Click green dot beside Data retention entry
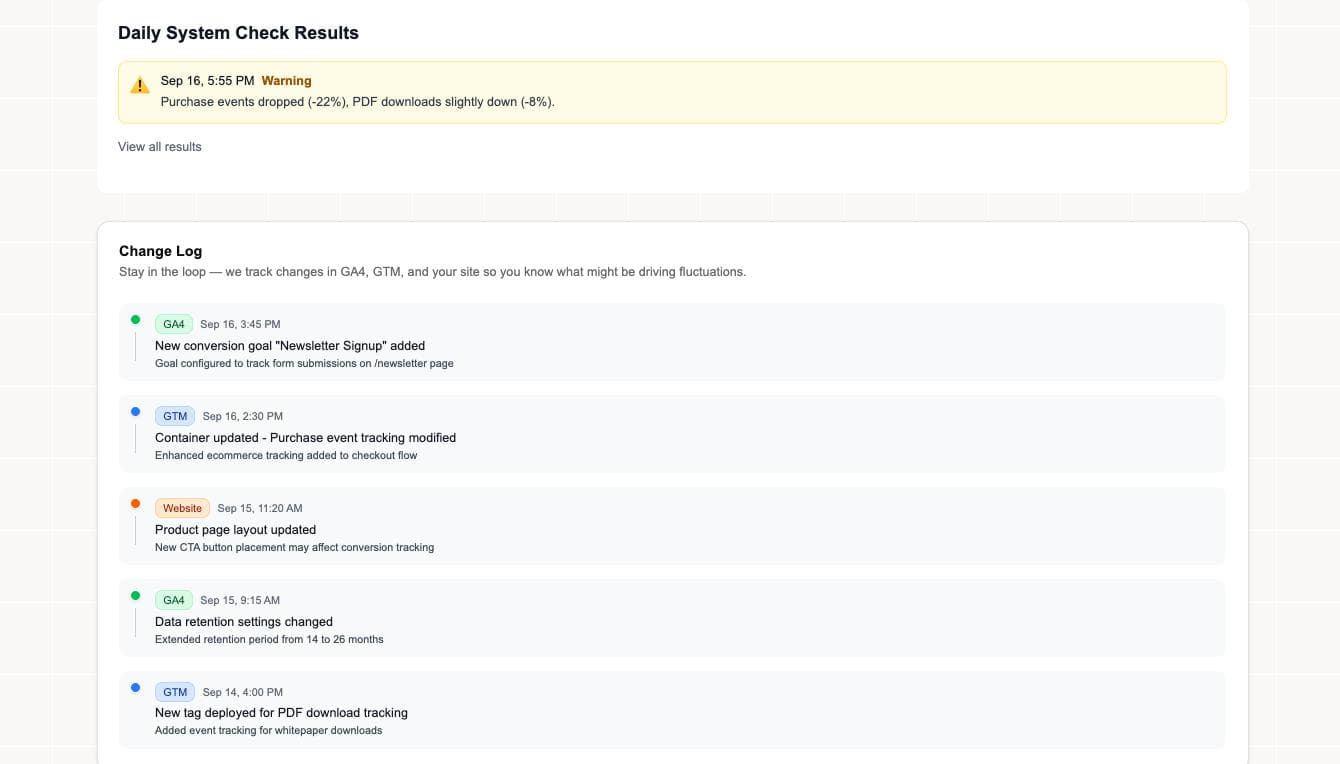This screenshot has width=1340, height=764. tap(136, 596)
